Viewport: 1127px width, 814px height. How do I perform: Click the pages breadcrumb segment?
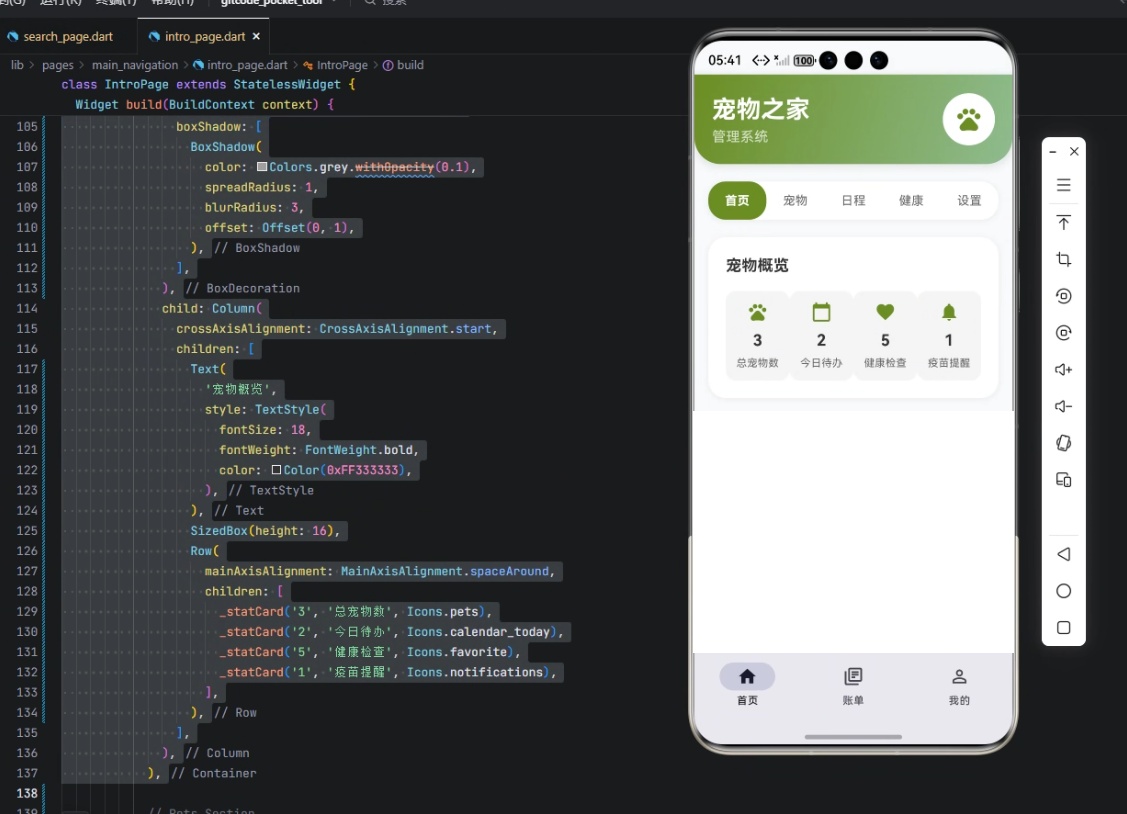click(x=58, y=65)
